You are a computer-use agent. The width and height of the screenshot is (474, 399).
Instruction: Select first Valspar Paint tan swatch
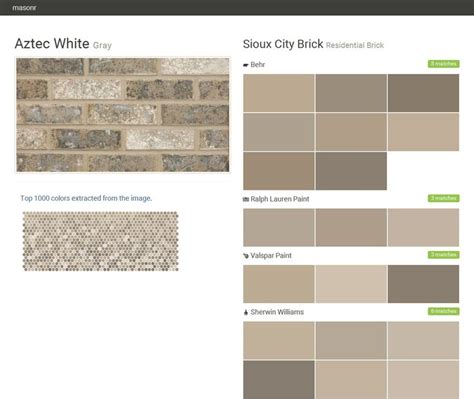pyautogui.click(x=279, y=284)
